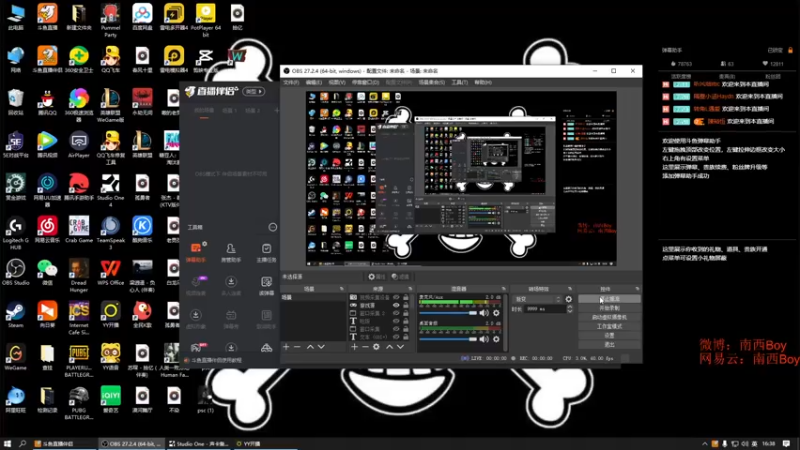The width and height of the screenshot is (800, 450).
Task: Open the Studio One 4 desktop icon
Action: (x=110, y=191)
